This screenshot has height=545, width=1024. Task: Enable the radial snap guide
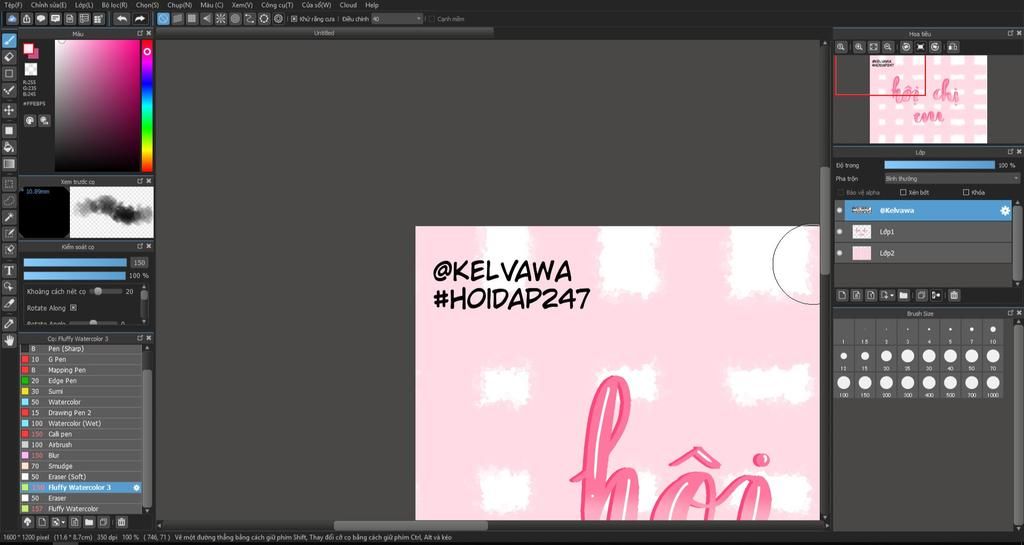pos(221,19)
